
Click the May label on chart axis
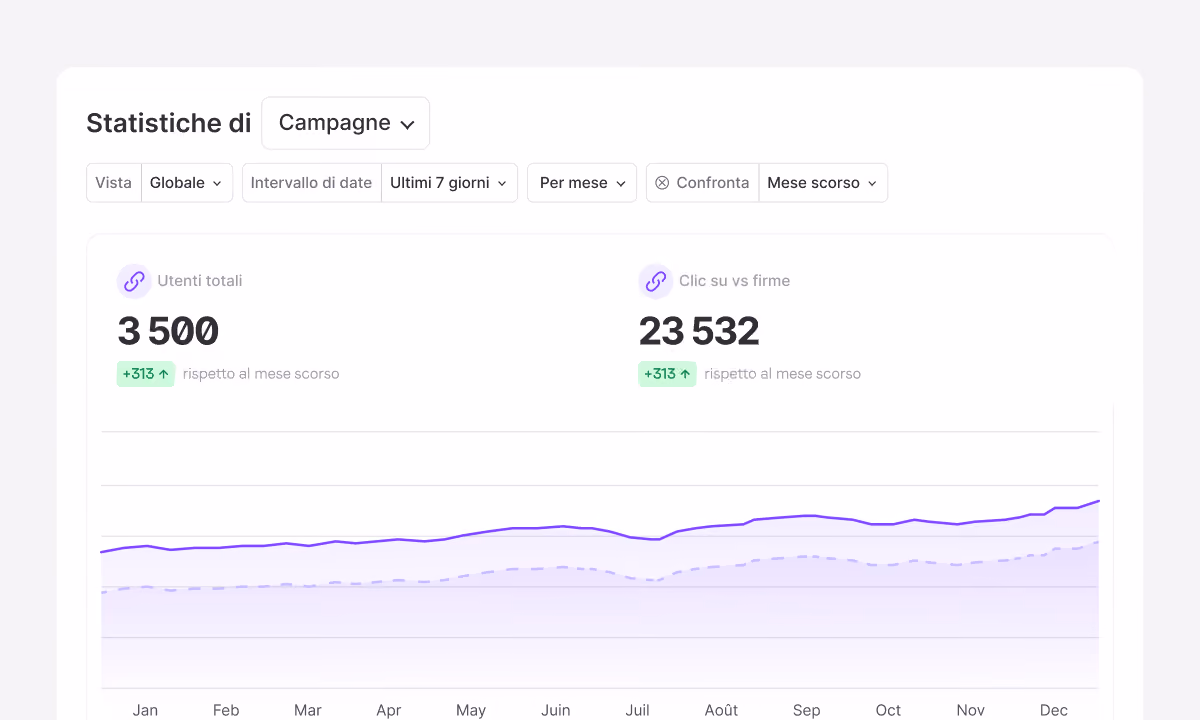[x=471, y=710]
